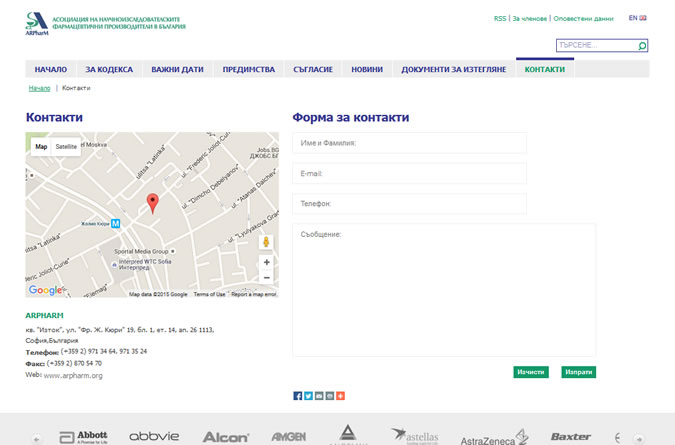Open the ЗА КОДЕКСА menu item
Viewport: 675px width, 445px height.
(109, 69)
